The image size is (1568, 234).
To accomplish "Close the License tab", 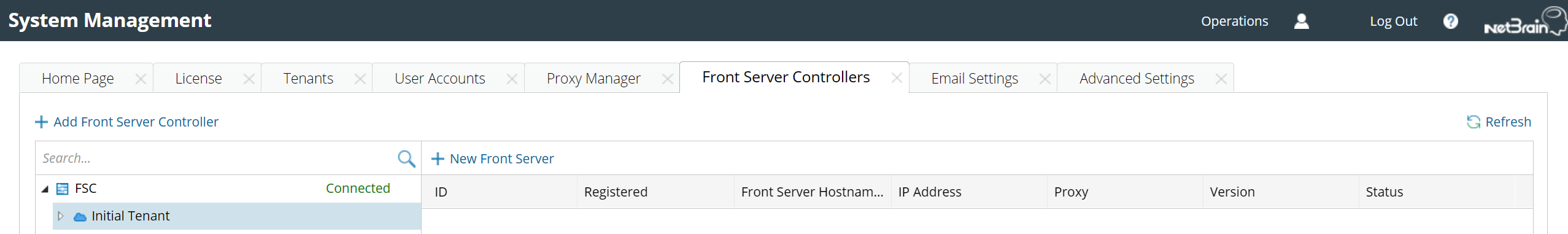I will pyautogui.click(x=249, y=79).
